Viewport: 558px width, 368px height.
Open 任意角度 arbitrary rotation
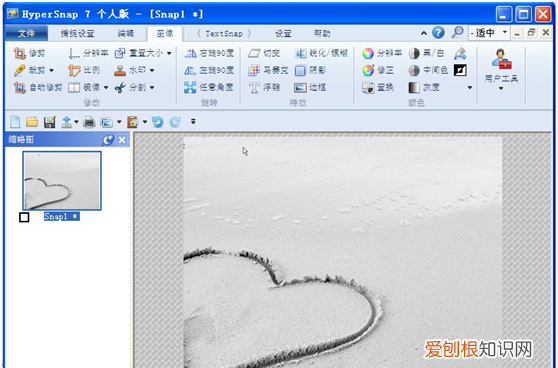(x=209, y=87)
